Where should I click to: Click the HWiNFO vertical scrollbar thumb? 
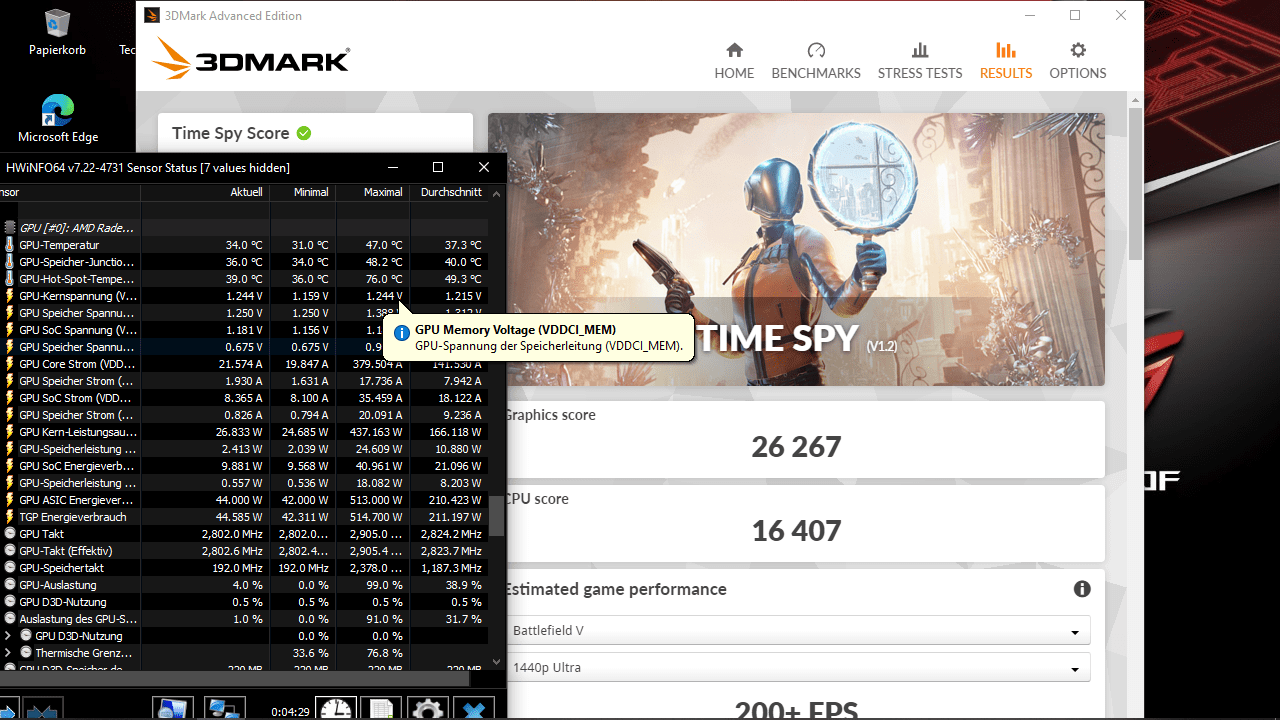click(x=497, y=516)
